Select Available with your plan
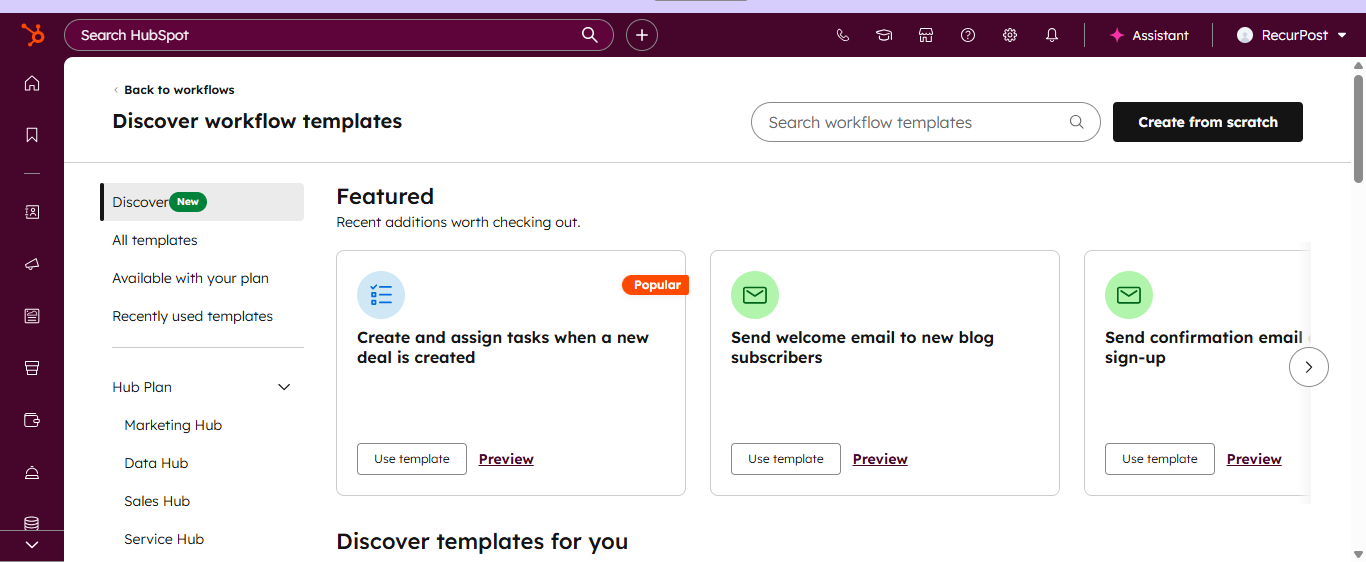The height and width of the screenshot is (562, 1366). pos(191,278)
